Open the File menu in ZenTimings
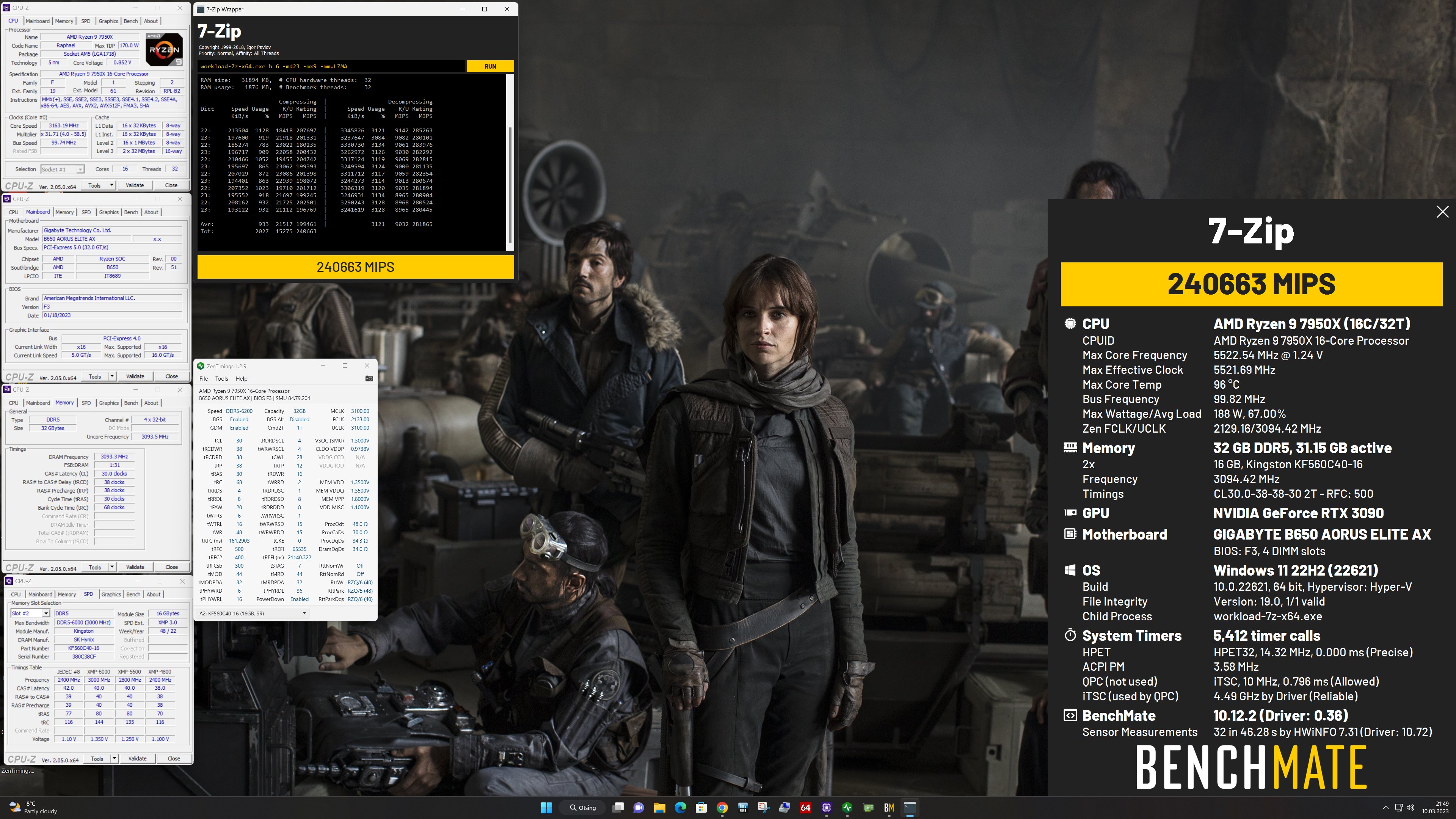The height and width of the screenshot is (819, 1456). 204,379
